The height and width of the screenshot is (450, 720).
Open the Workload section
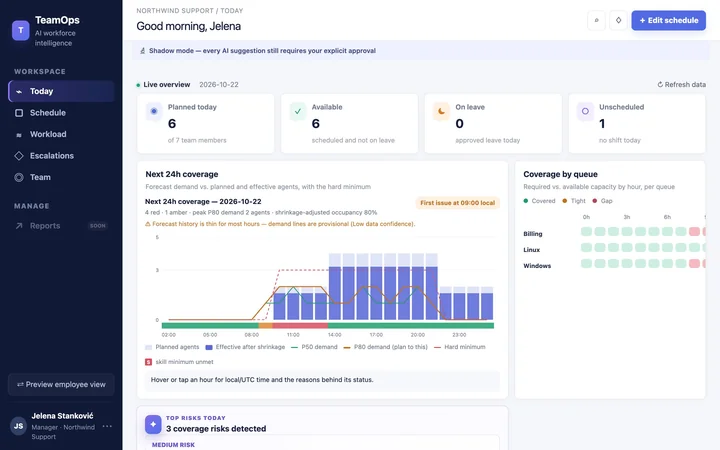tap(61, 134)
